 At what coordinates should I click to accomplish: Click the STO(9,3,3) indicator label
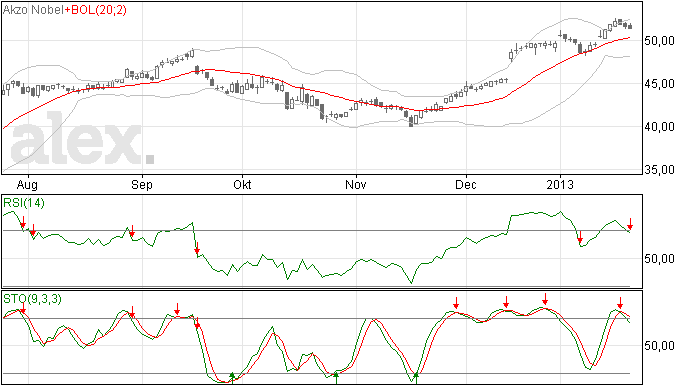click(33, 299)
